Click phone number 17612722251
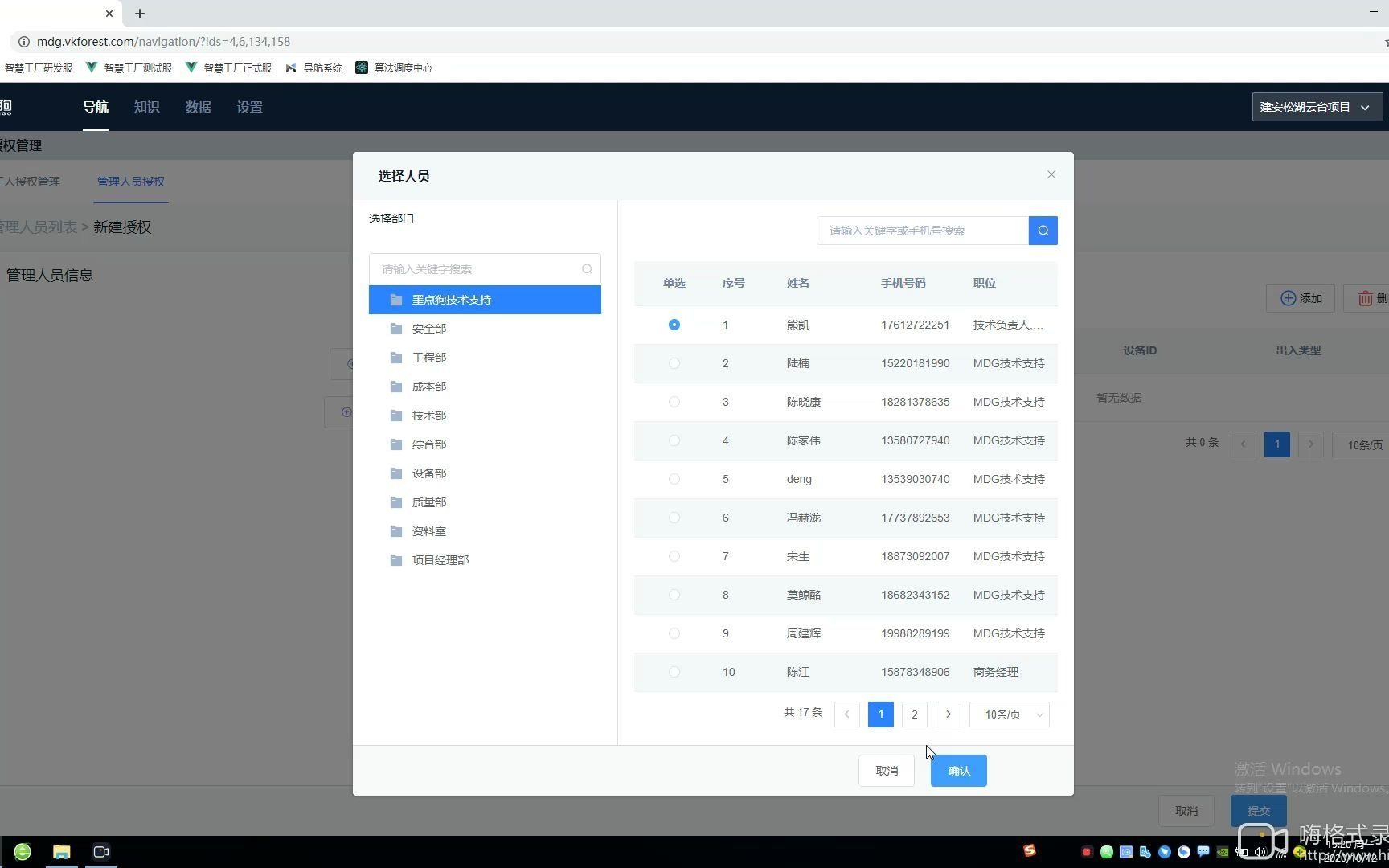The image size is (1389, 868). [x=915, y=325]
